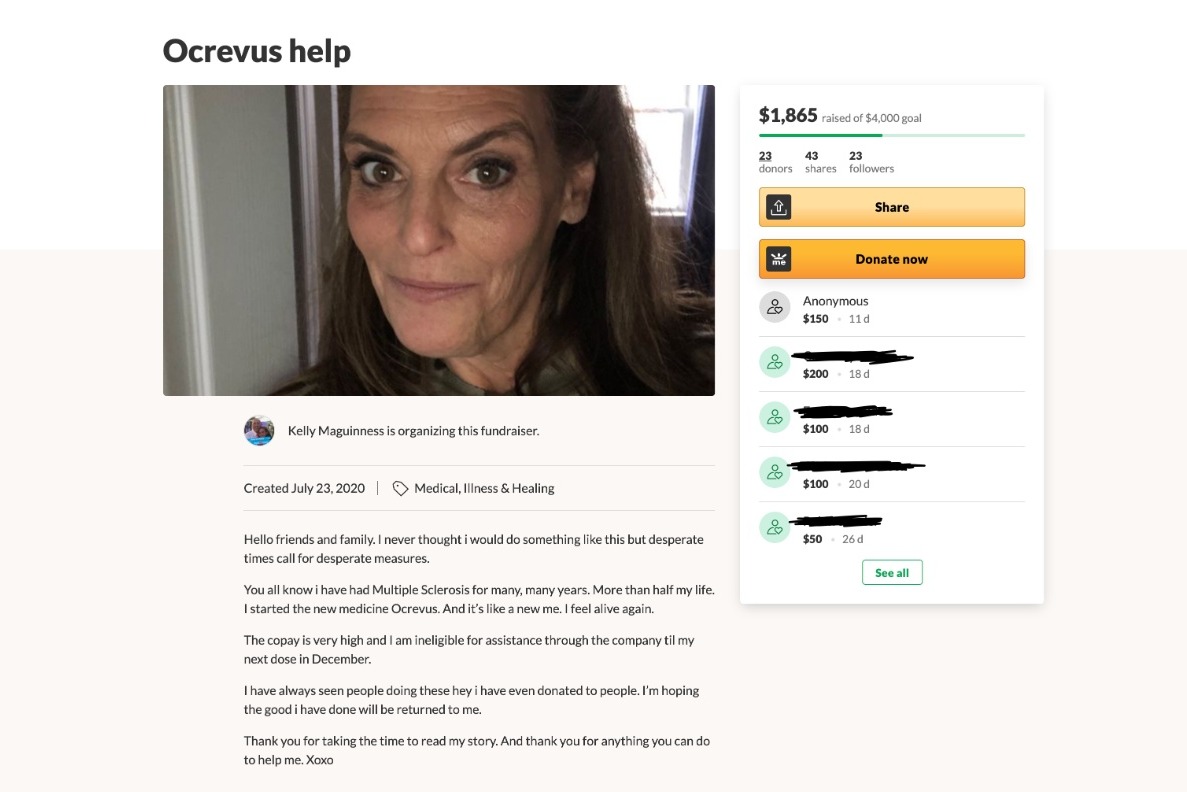Click the category tag icon
This screenshot has width=1187, height=792.
pyautogui.click(x=400, y=488)
